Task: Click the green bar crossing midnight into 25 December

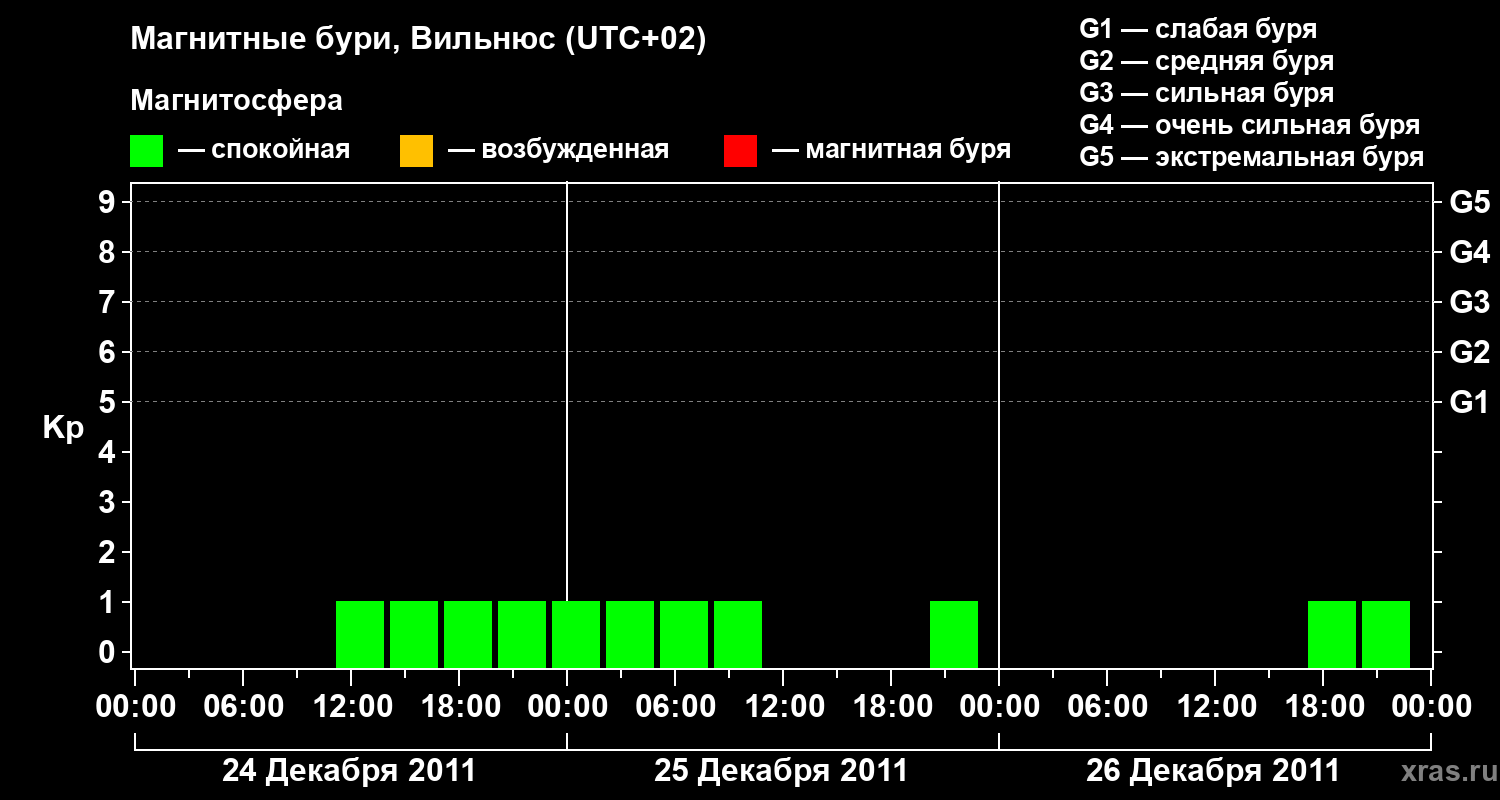Action: 576,634
